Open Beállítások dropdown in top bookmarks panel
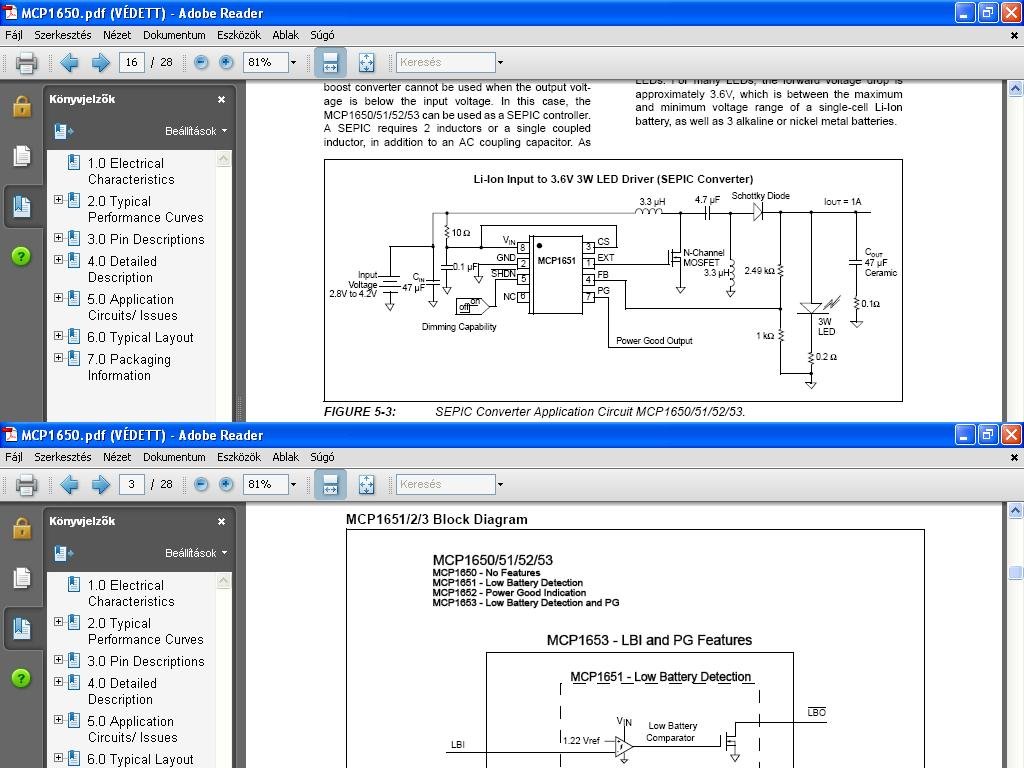 coord(195,131)
